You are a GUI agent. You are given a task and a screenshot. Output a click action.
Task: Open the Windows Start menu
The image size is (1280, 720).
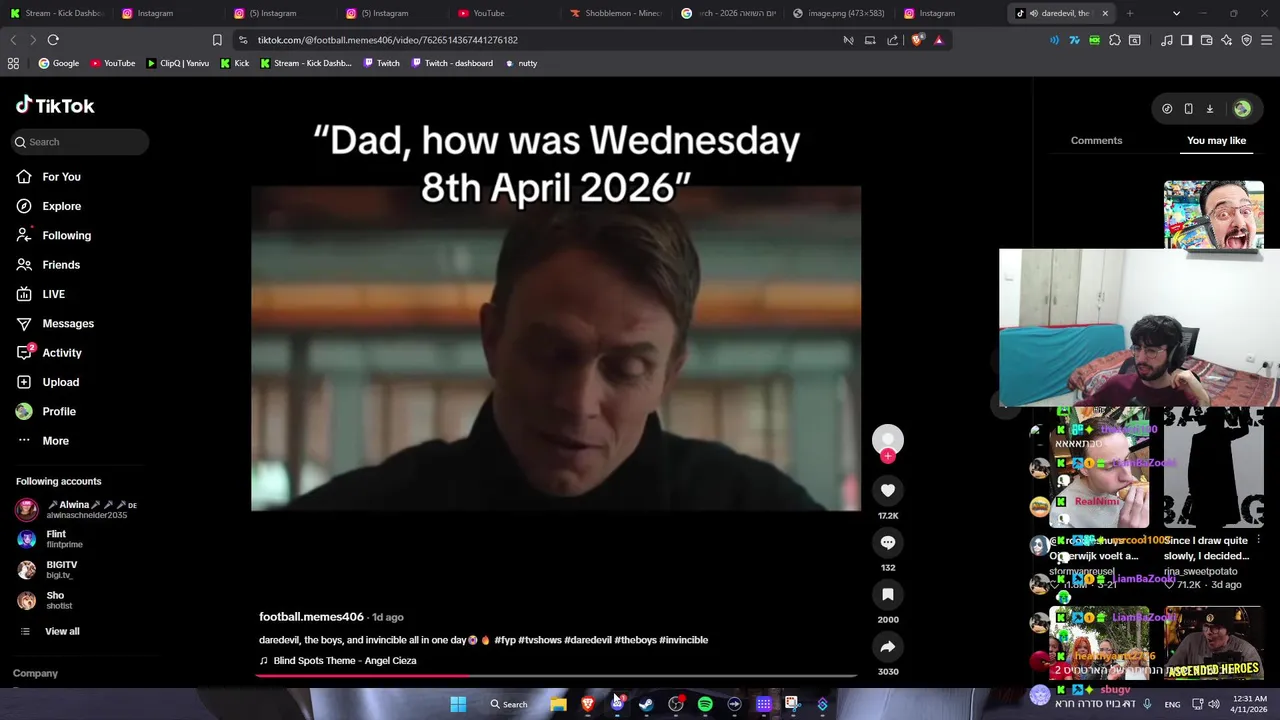click(x=458, y=704)
